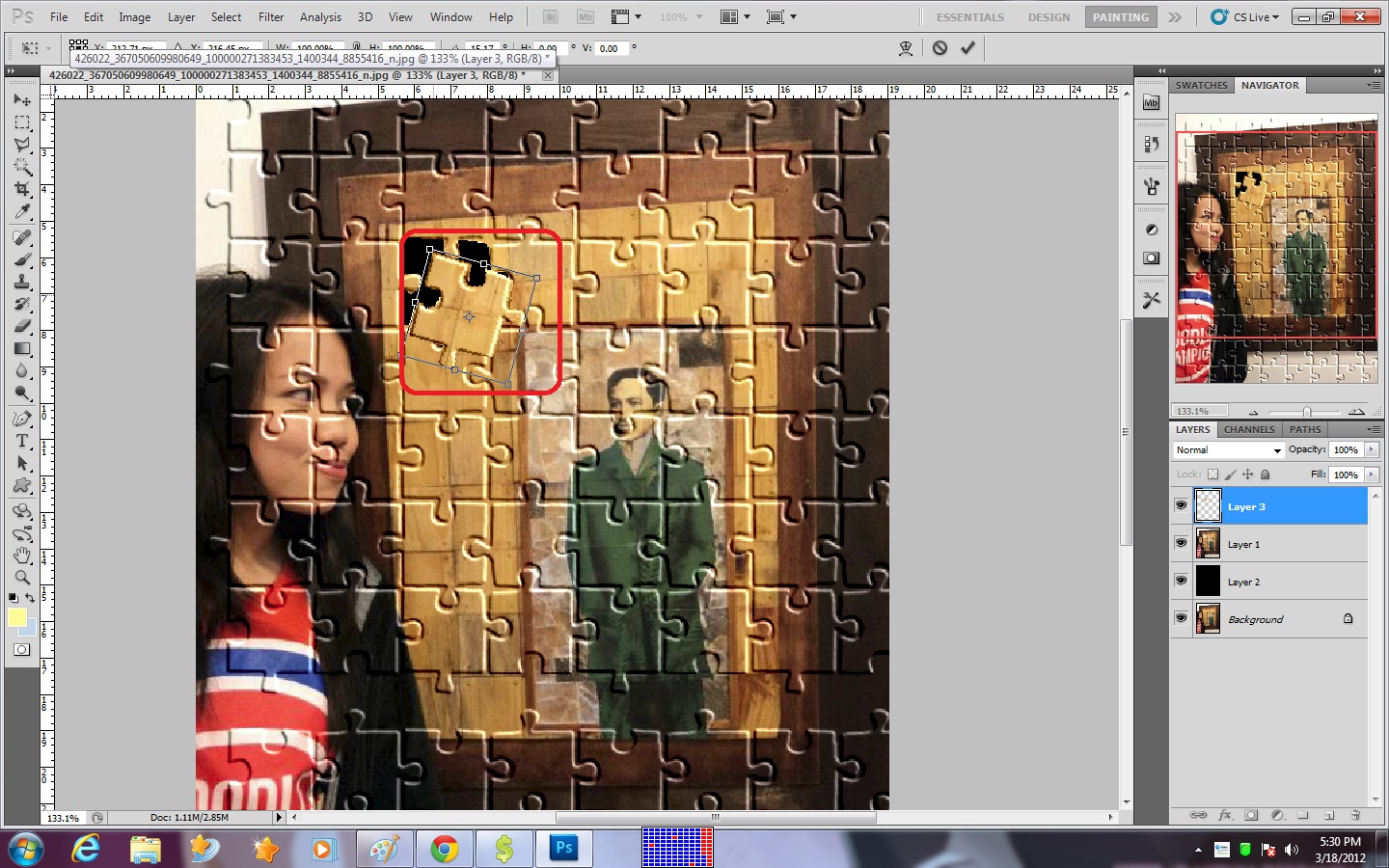The width and height of the screenshot is (1389, 868).
Task: Select the Move tool
Action: coord(22,99)
